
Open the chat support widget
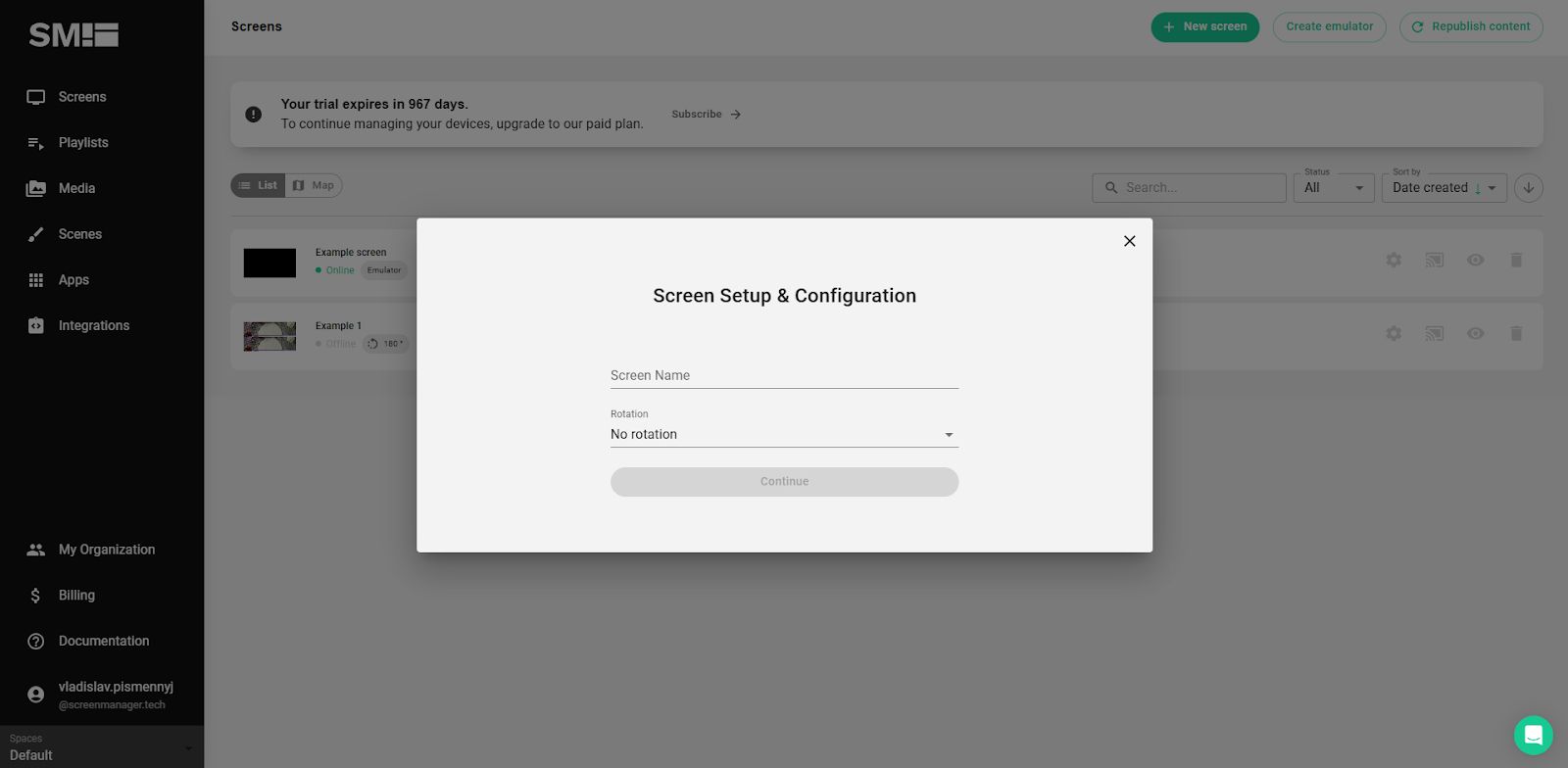click(1533, 736)
